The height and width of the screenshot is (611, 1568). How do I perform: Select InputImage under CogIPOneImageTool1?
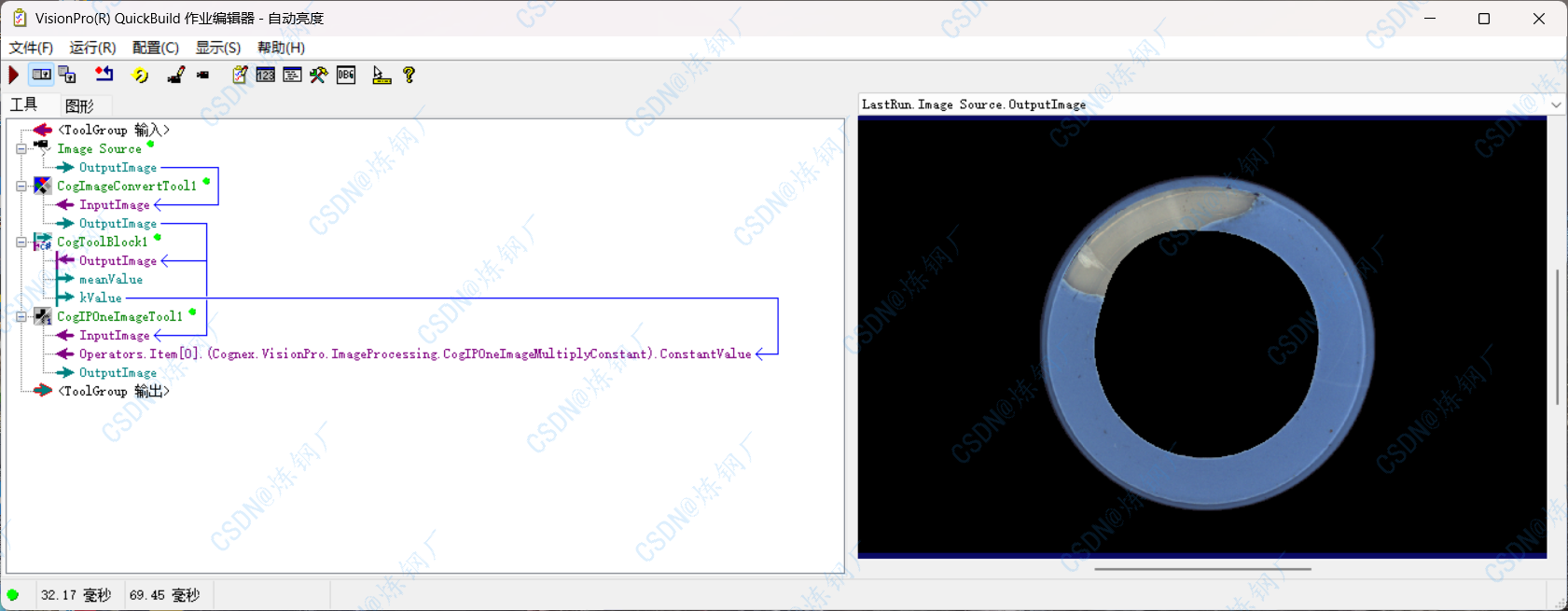coord(114,336)
